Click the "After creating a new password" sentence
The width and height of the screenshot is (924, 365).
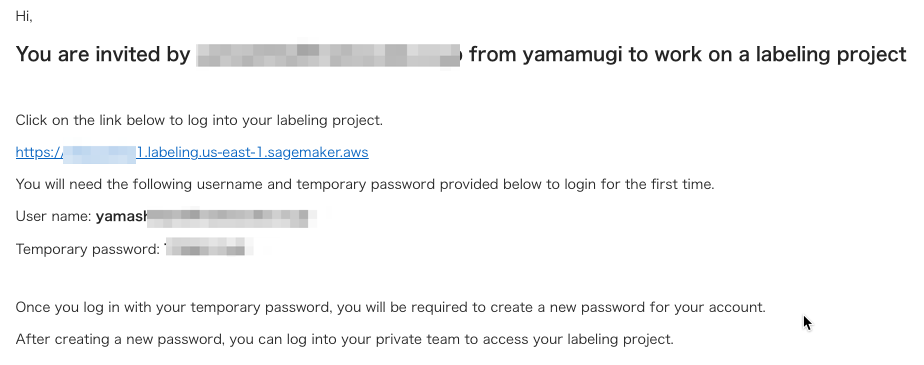click(344, 339)
